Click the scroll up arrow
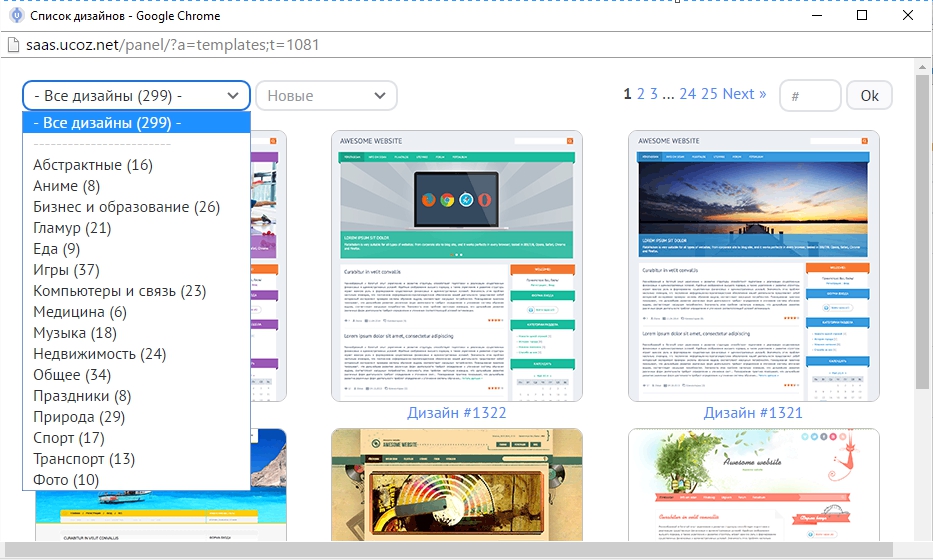The width and height of the screenshot is (933, 560). point(922,67)
